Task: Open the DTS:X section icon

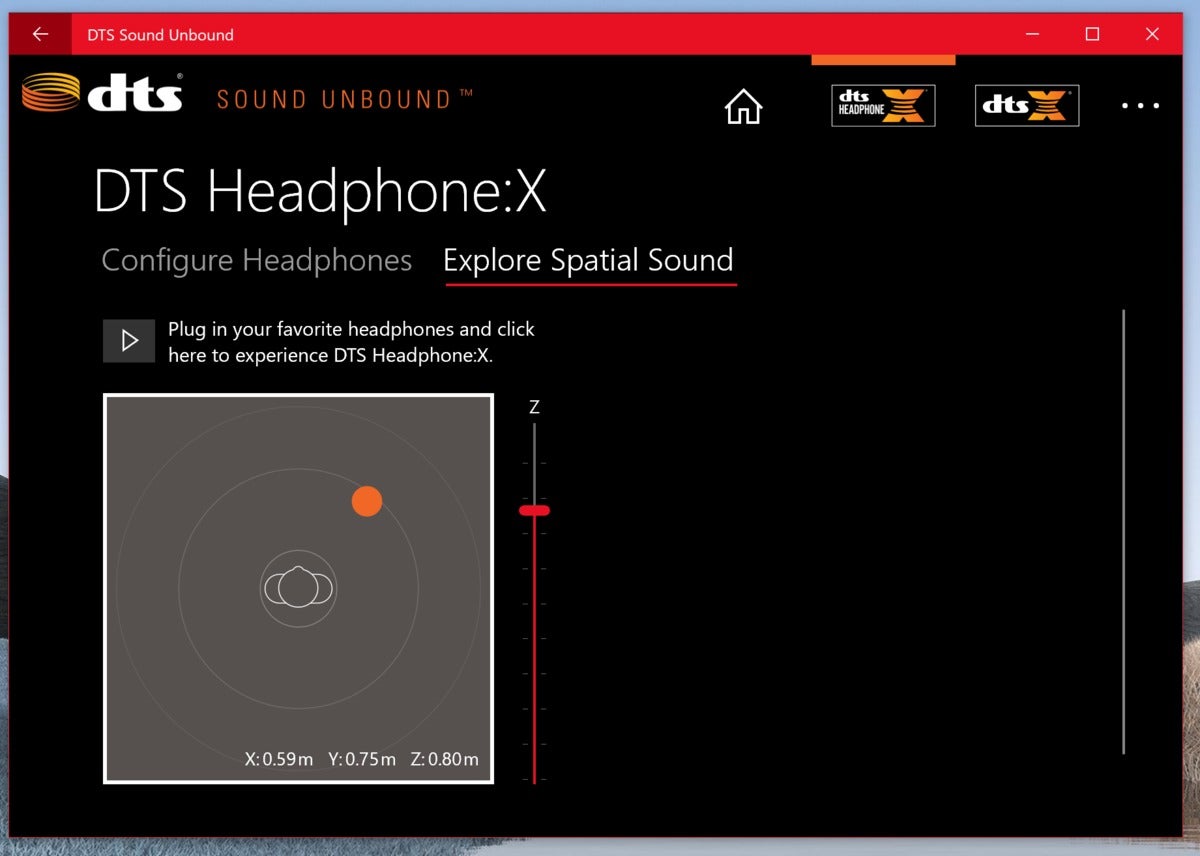Action: click(x=1027, y=105)
